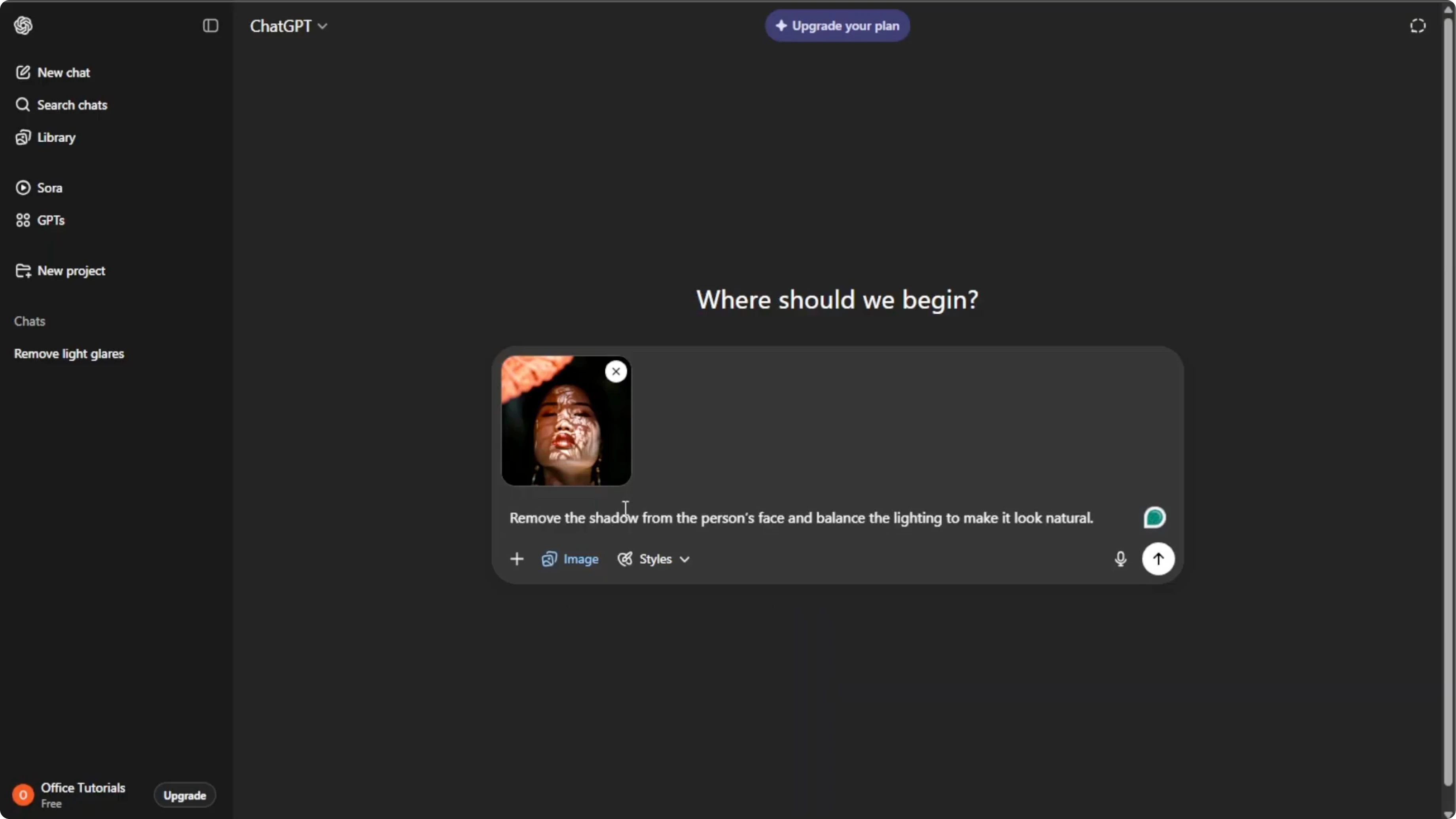Click the Styles palette icon
This screenshot has width=1456, height=819.
pyautogui.click(x=625, y=559)
